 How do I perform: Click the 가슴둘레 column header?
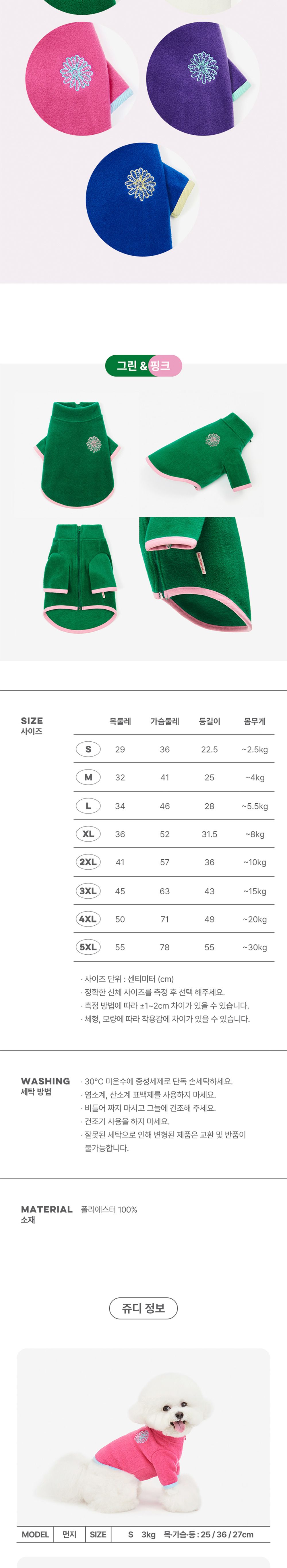click(165, 721)
